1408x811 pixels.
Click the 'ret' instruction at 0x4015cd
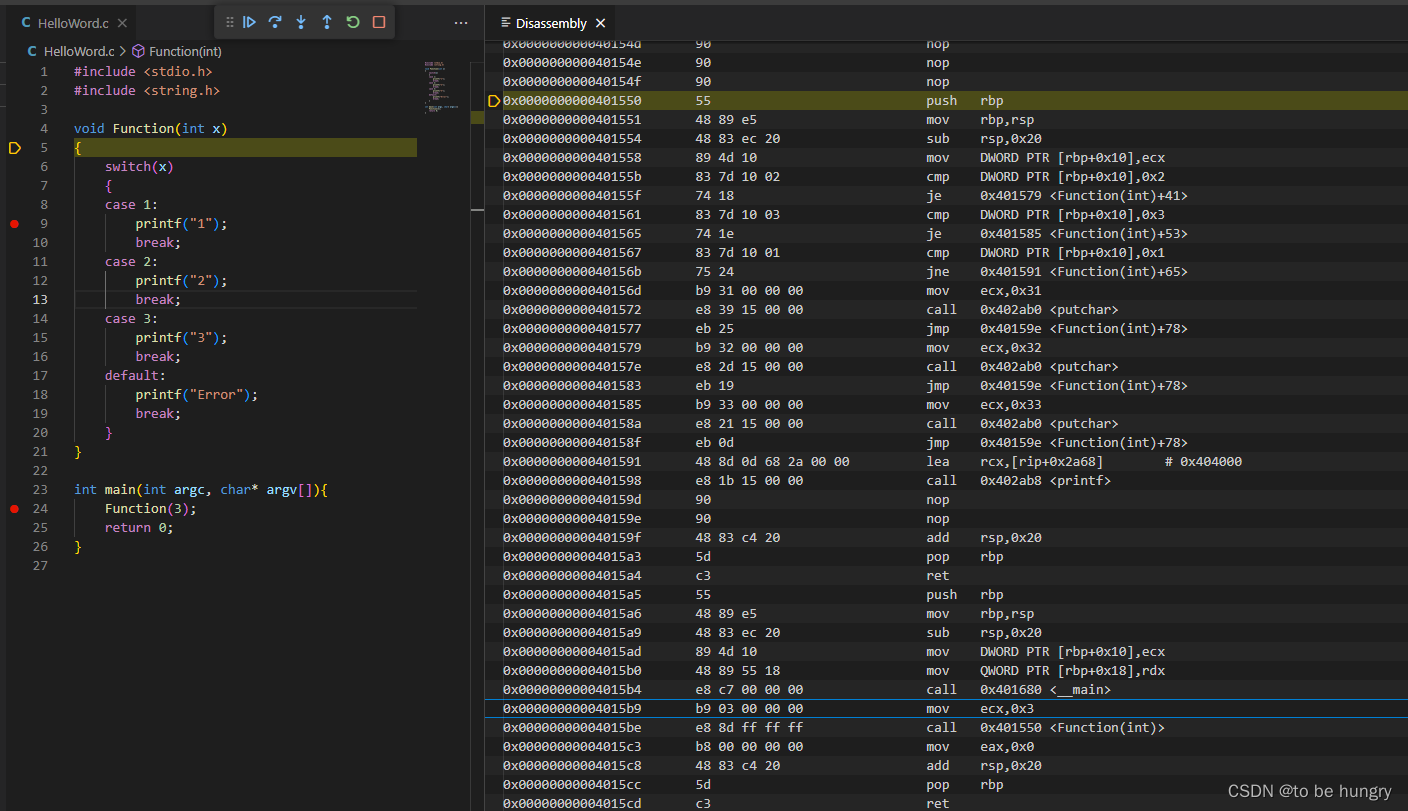(x=937, y=804)
